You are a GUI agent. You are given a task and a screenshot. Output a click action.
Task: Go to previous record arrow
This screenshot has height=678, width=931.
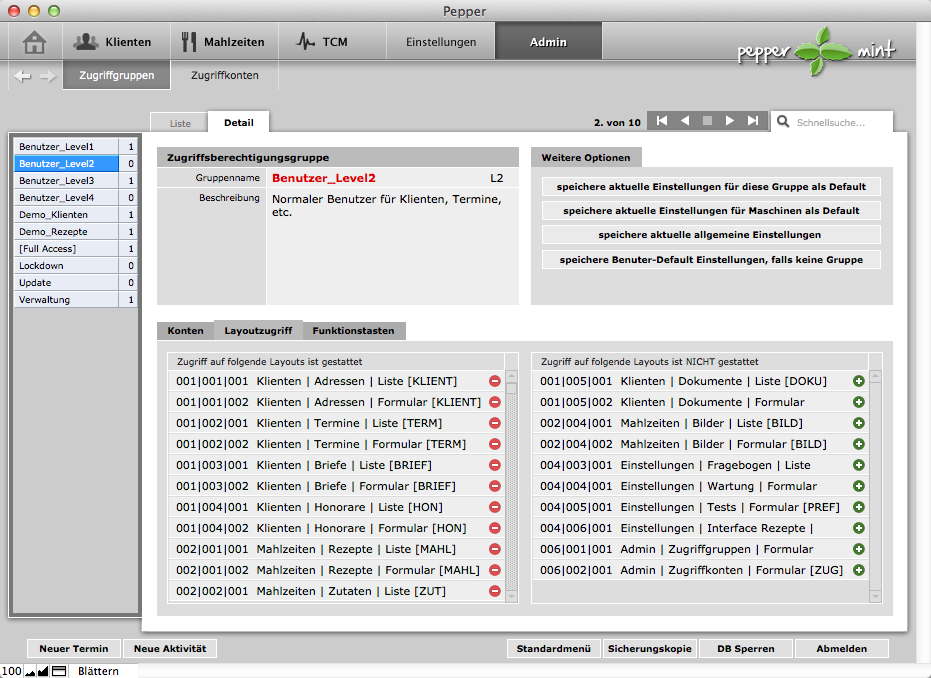684,121
